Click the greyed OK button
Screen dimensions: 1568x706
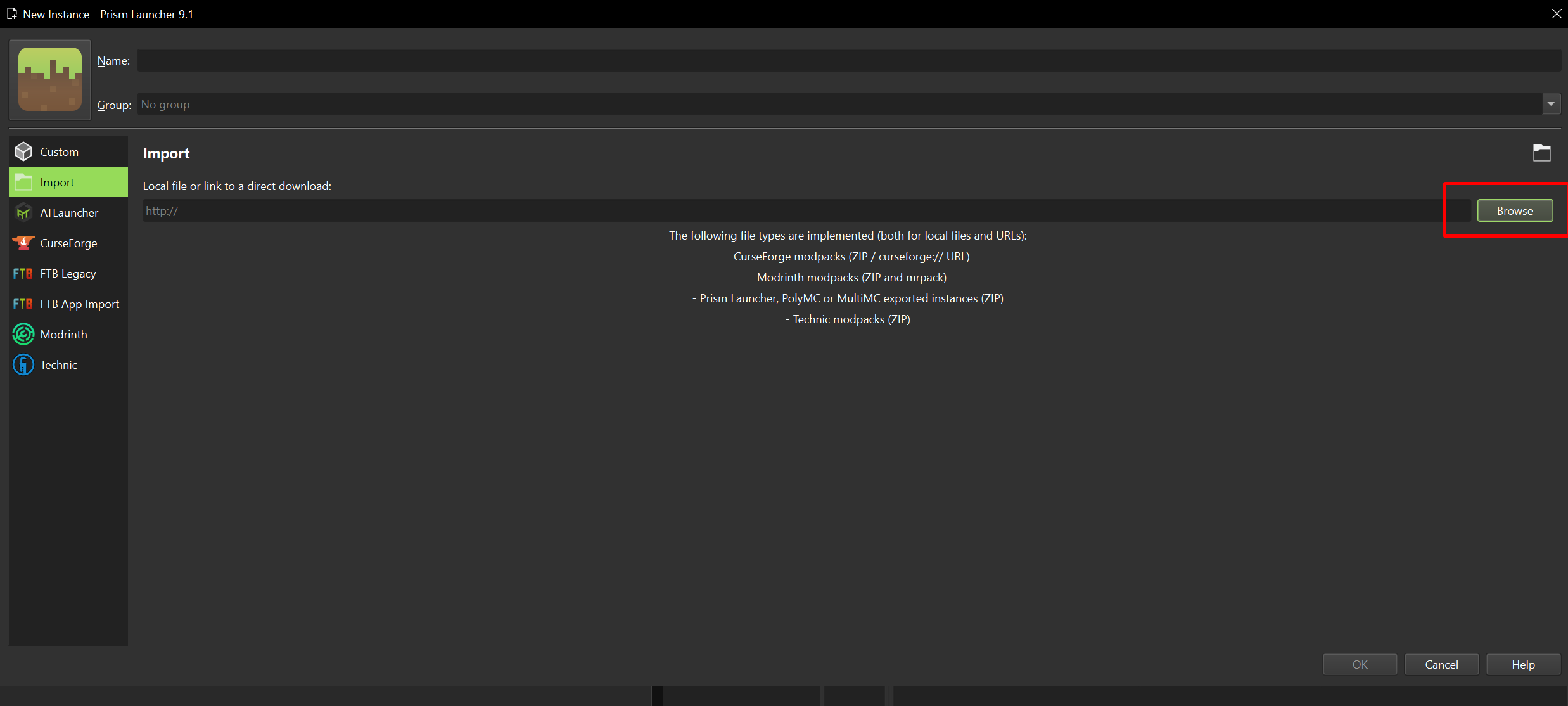pyautogui.click(x=1360, y=664)
